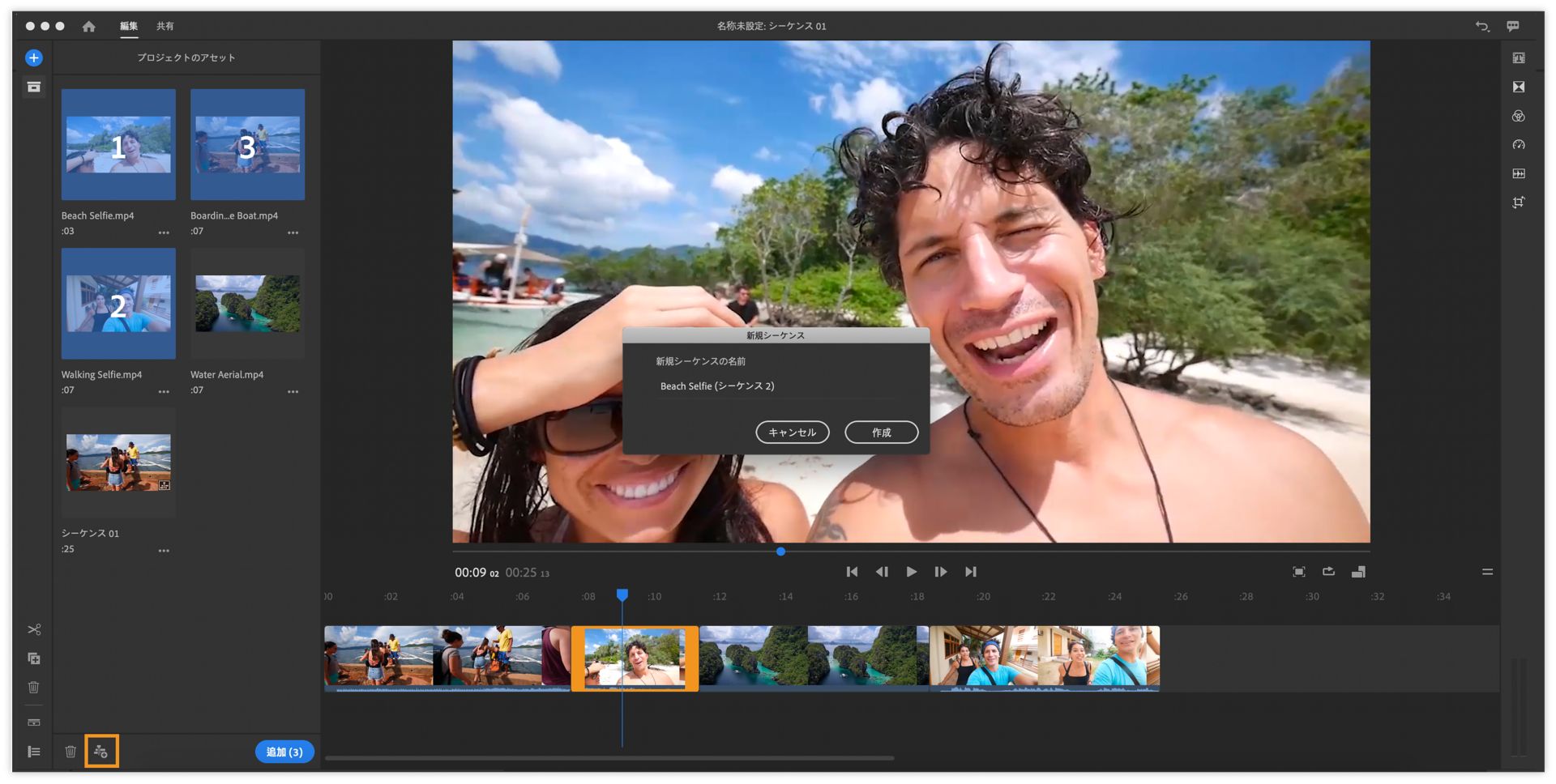Viewport: 1556px width, 784px height.
Task: Select the scissors split clip tool
Action: (34, 629)
